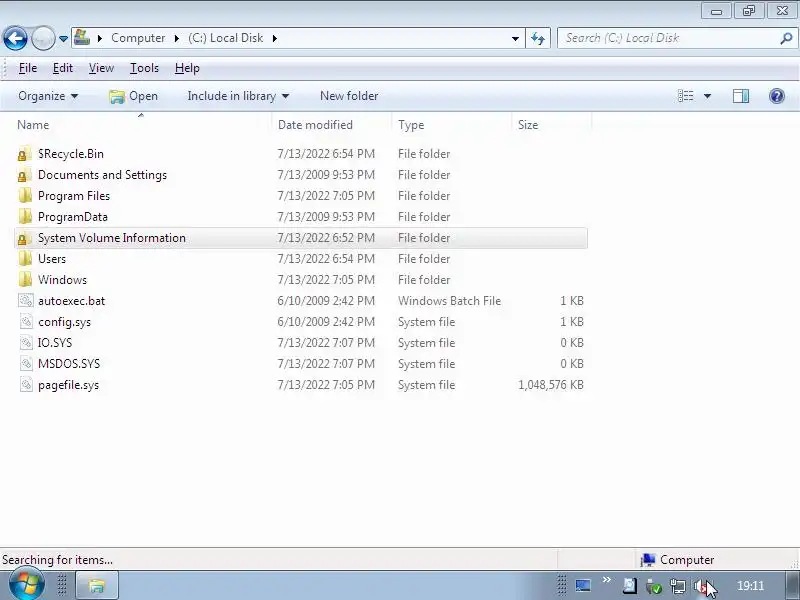Viewport: 800px width, 600px height.
Task: Open the Edit menu
Action: tap(63, 68)
